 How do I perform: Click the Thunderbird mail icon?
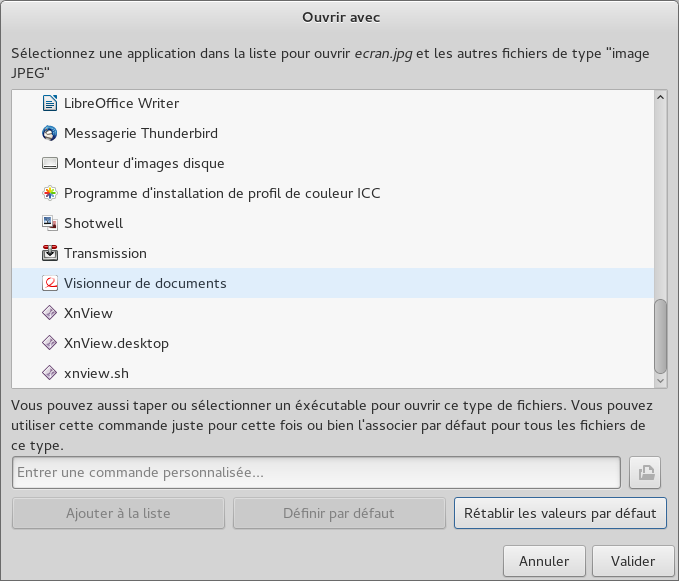tap(50, 133)
